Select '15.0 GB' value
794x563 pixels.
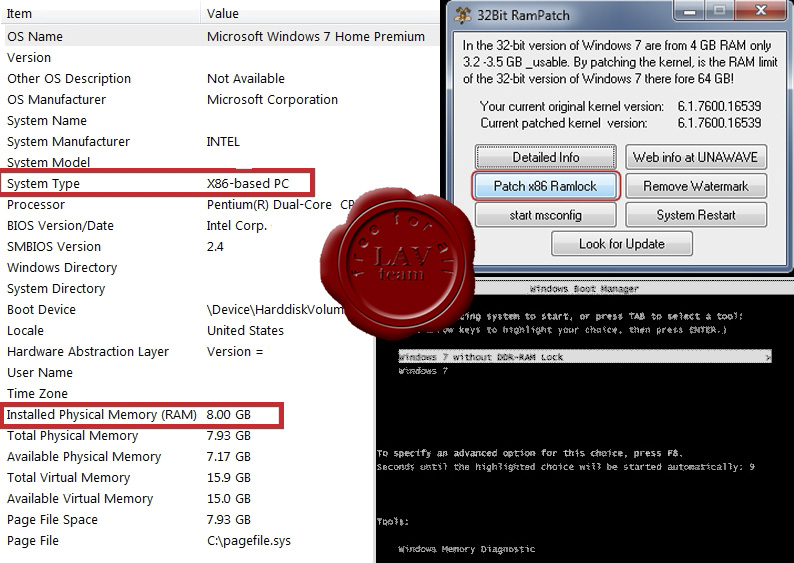(228, 499)
